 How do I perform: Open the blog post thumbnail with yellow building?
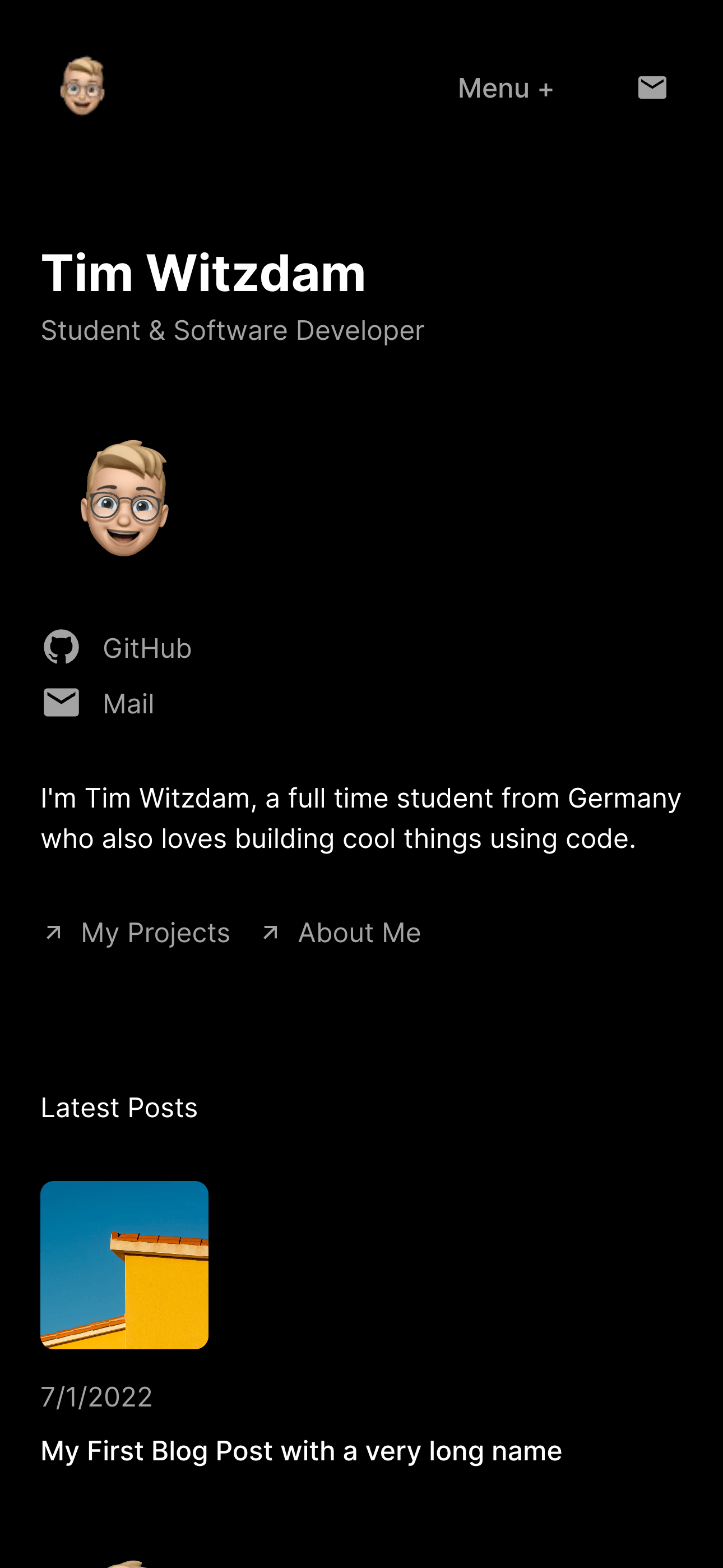[x=124, y=1265]
